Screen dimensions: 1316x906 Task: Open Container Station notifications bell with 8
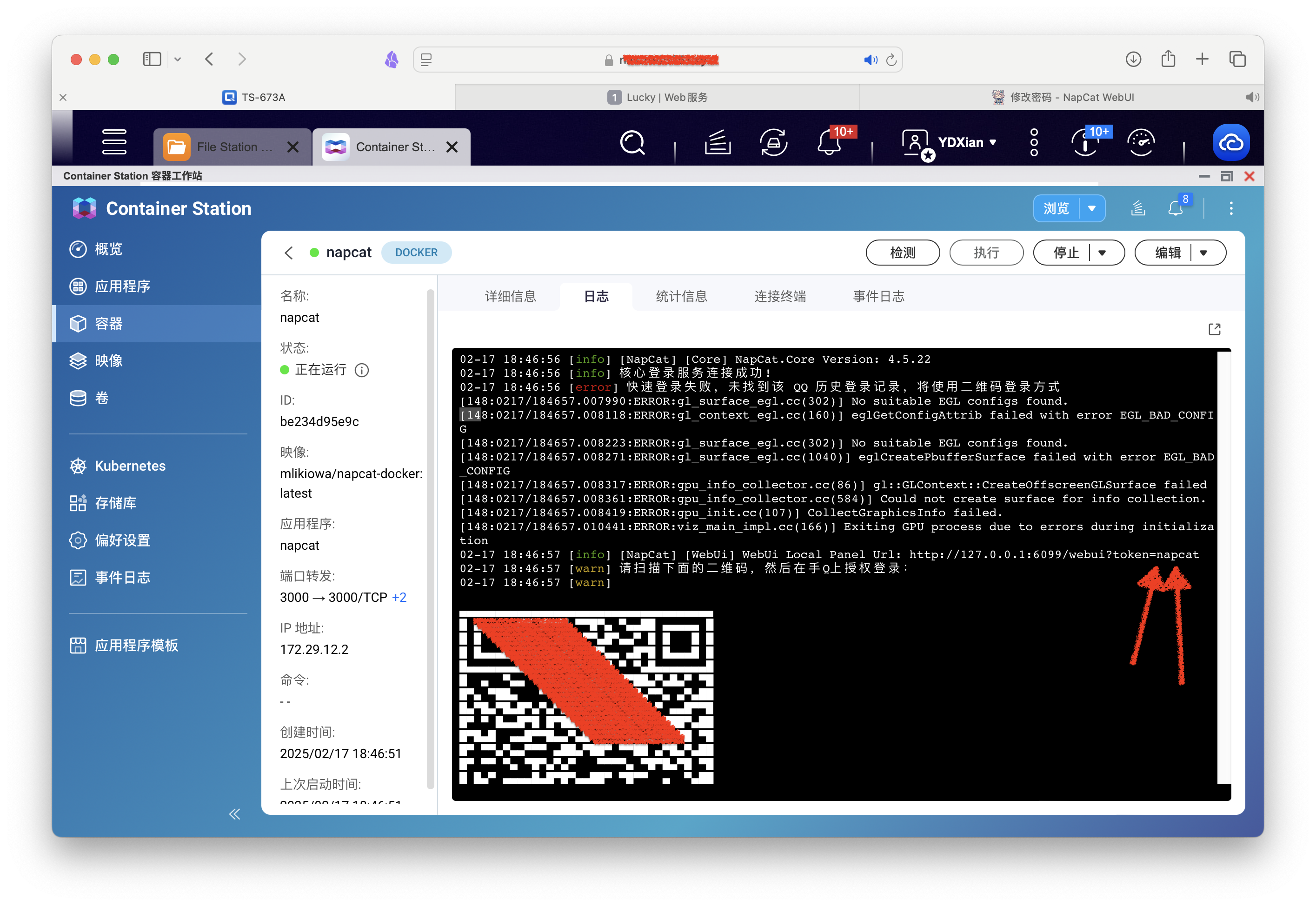point(1176,208)
